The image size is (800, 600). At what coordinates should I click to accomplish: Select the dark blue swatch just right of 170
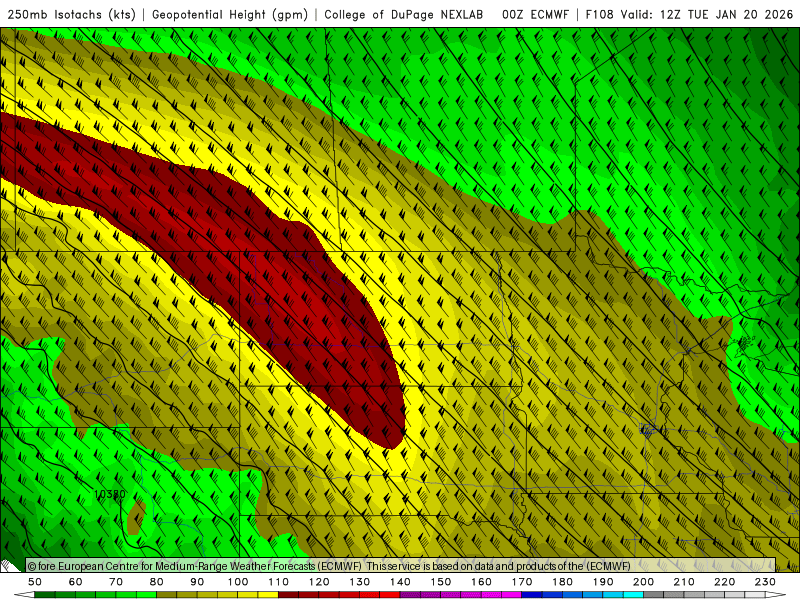(x=532, y=594)
